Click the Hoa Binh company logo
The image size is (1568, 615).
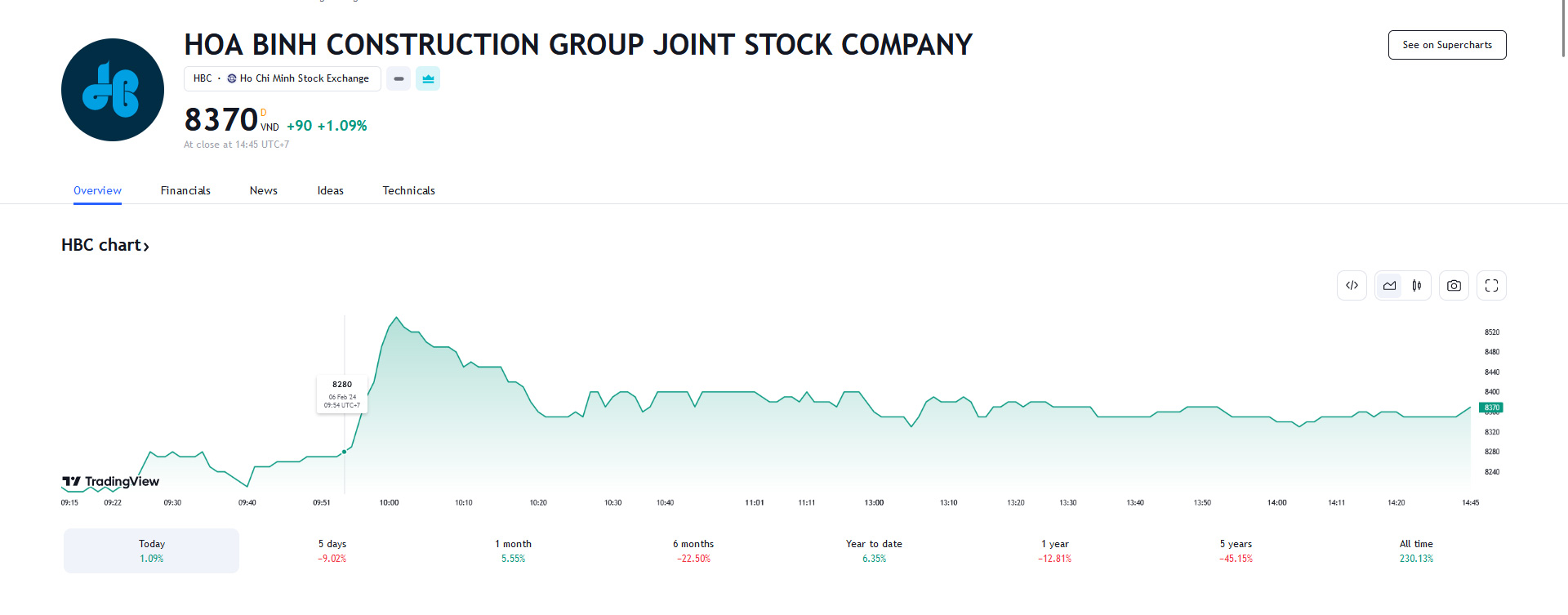[113, 90]
